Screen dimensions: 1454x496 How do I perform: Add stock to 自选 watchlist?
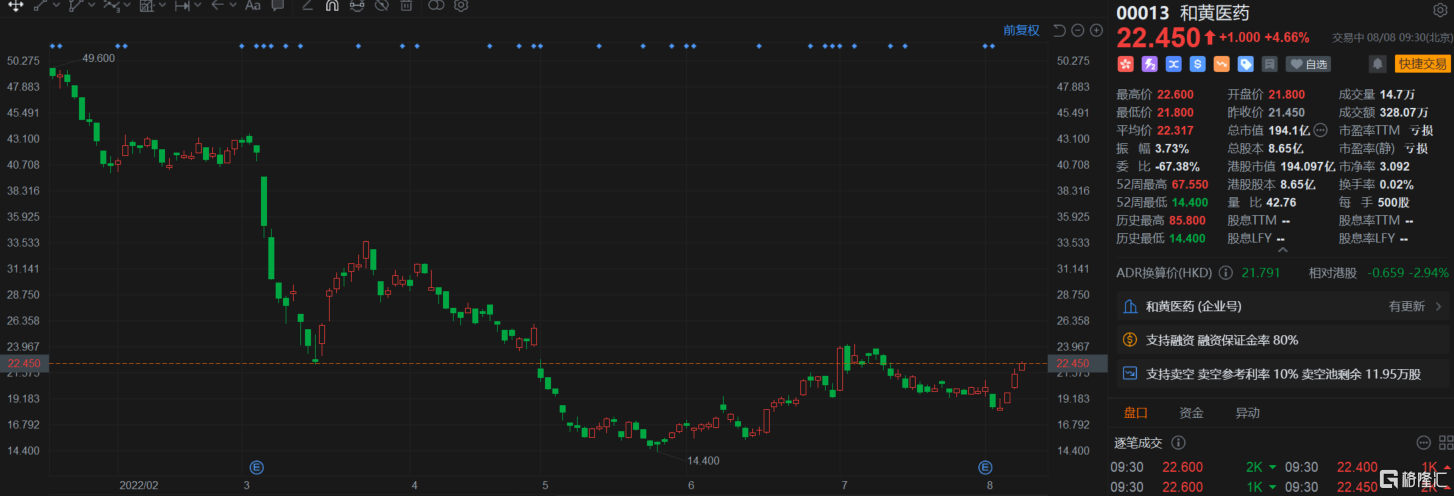[x=1308, y=64]
